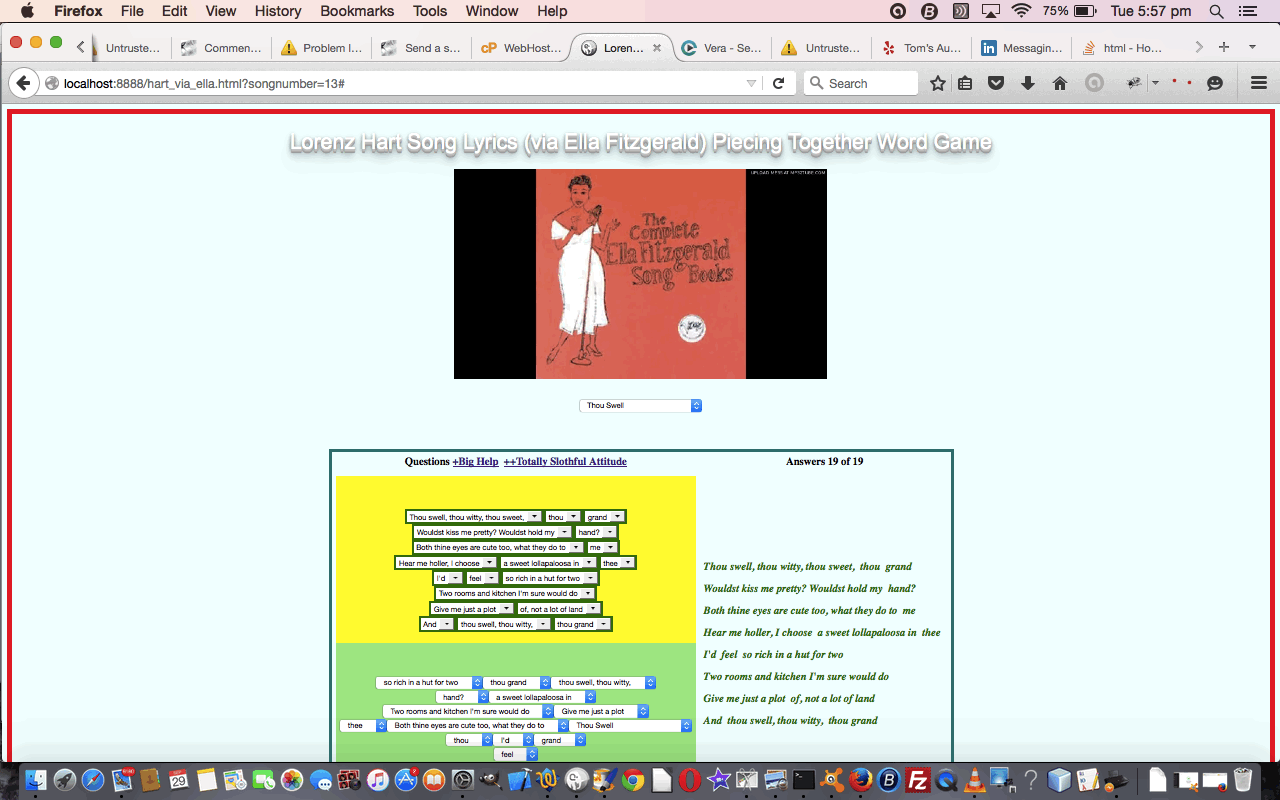Open the Apple menu
This screenshot has height=800, width=1280.
[x=27, y=11]
